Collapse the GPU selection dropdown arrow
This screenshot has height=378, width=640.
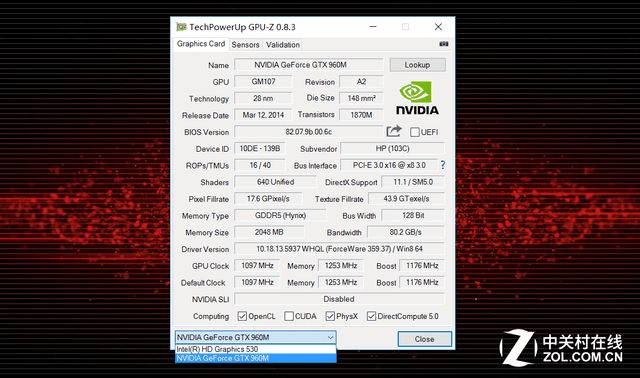click(x=330, y=338)
